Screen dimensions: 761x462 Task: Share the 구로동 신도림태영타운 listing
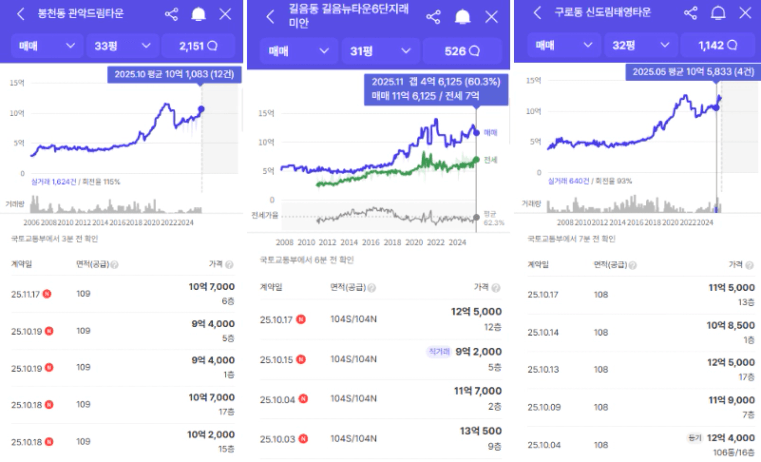[691, 13]
